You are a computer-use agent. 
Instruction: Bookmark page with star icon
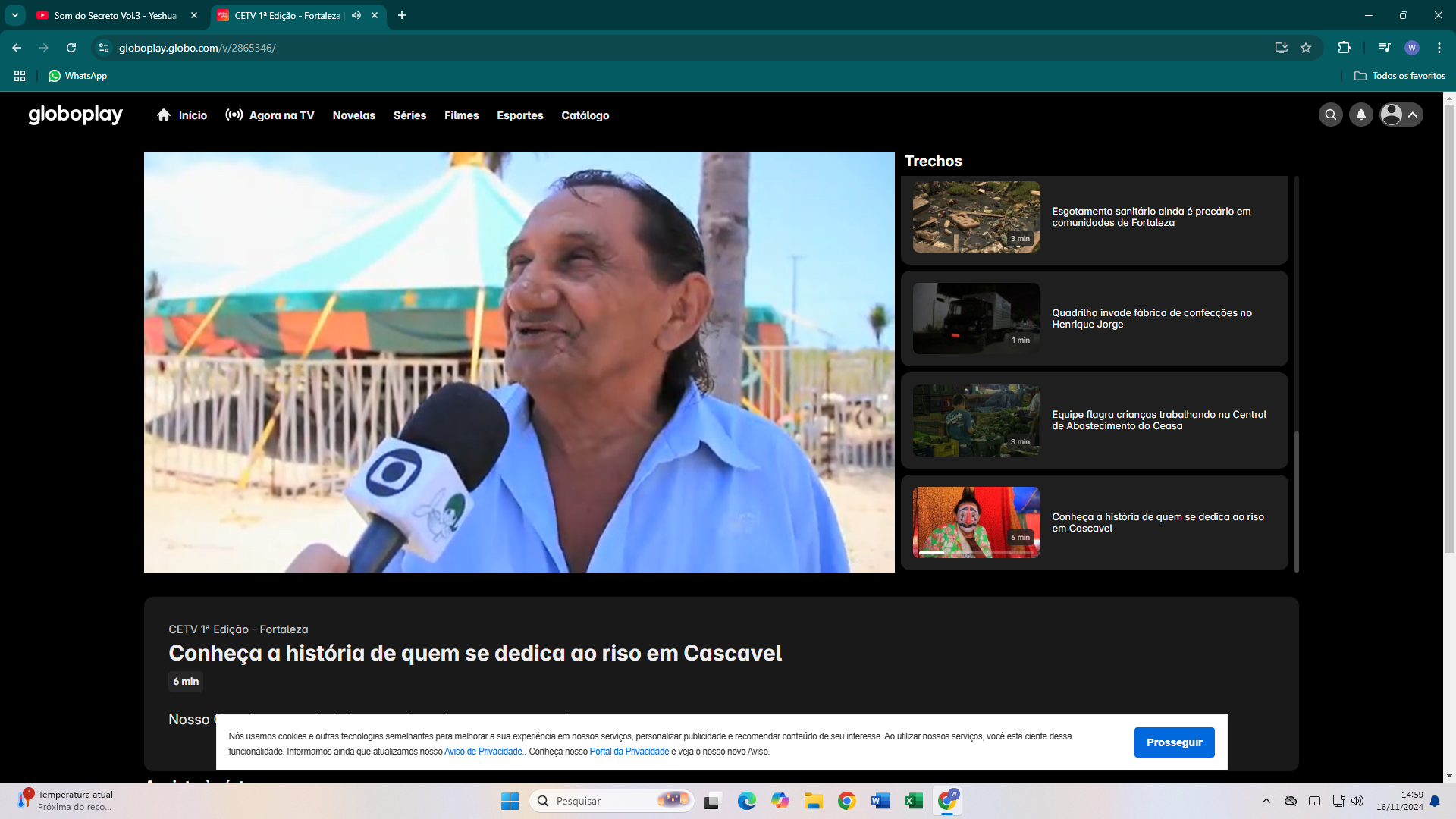[1306, 48]
